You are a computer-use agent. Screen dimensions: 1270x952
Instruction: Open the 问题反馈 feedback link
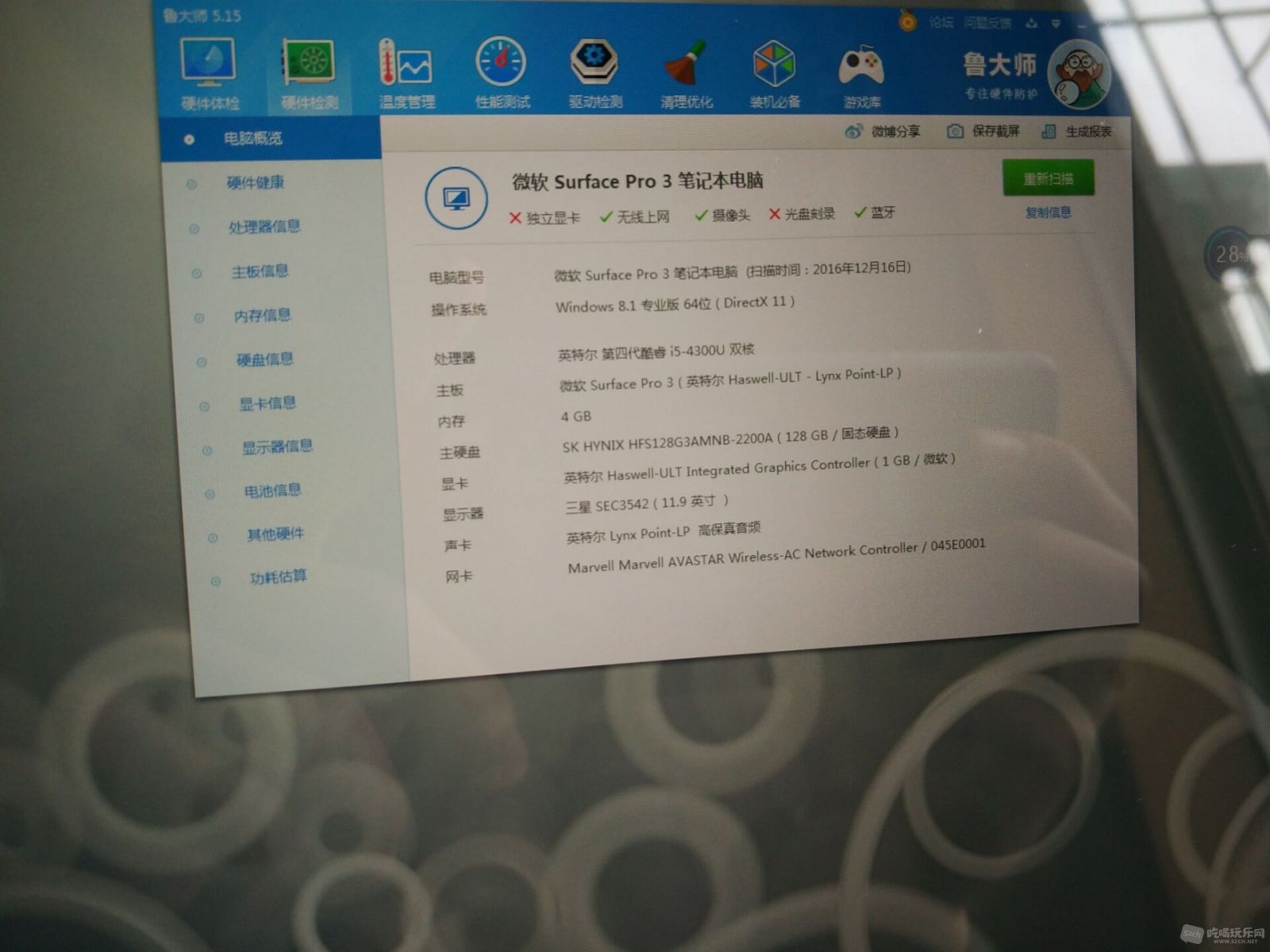tap(987, 23)
